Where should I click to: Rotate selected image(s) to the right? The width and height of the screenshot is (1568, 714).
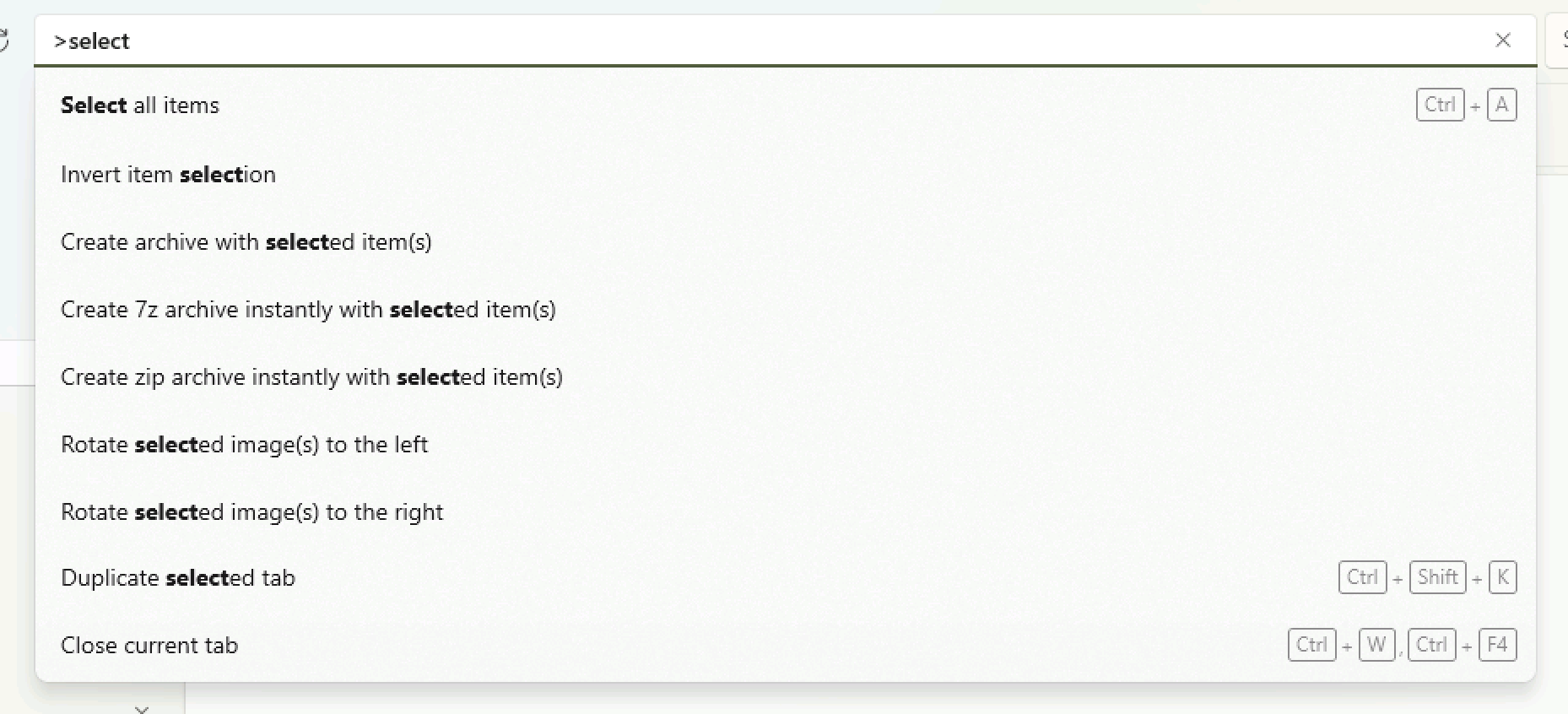(251, 512)
